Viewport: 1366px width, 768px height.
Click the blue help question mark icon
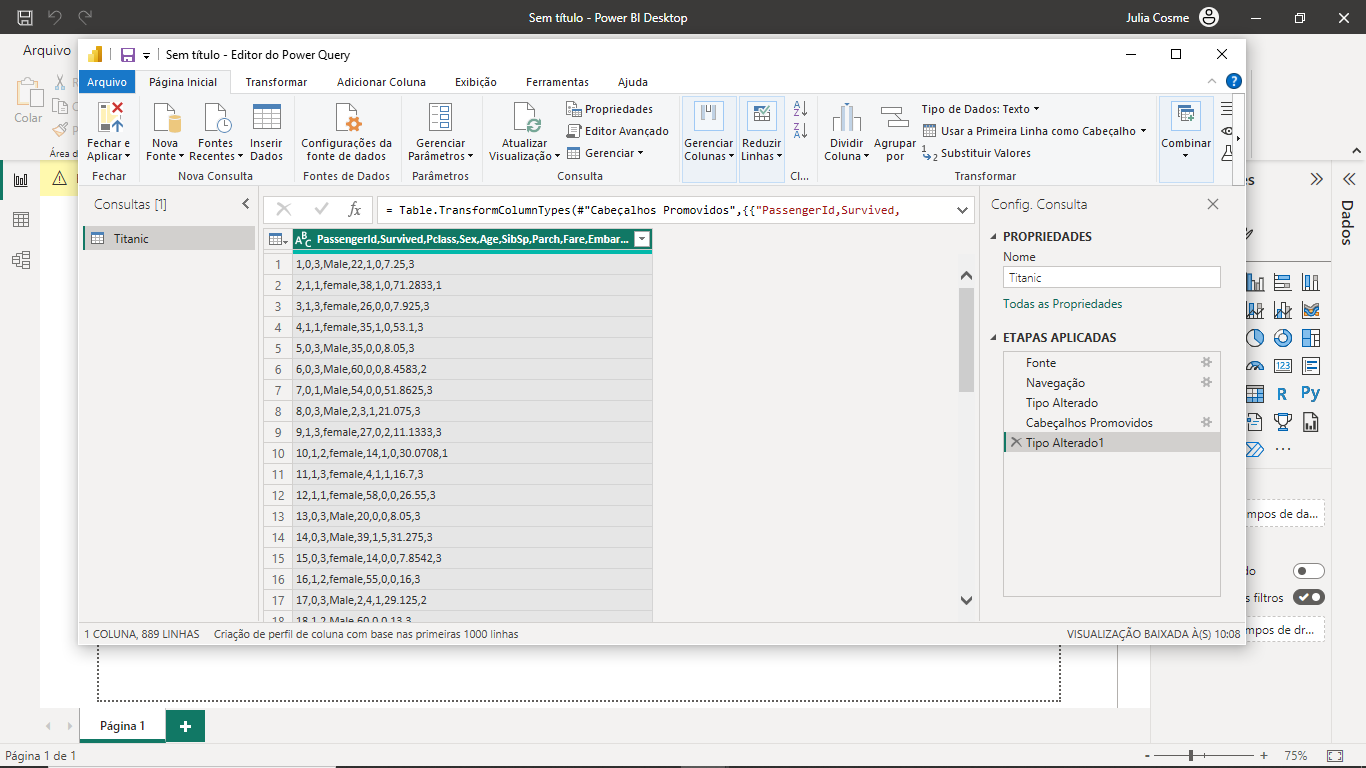pos(1234,81)
